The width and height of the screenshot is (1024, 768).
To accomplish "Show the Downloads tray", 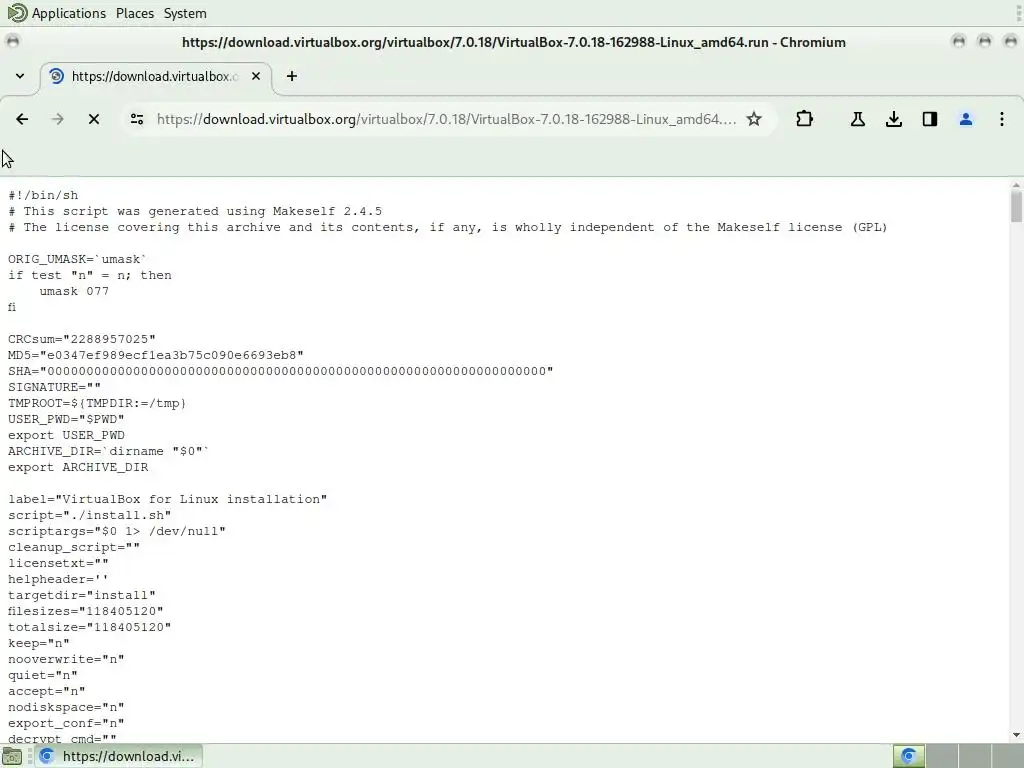I will tap(893, 119).
